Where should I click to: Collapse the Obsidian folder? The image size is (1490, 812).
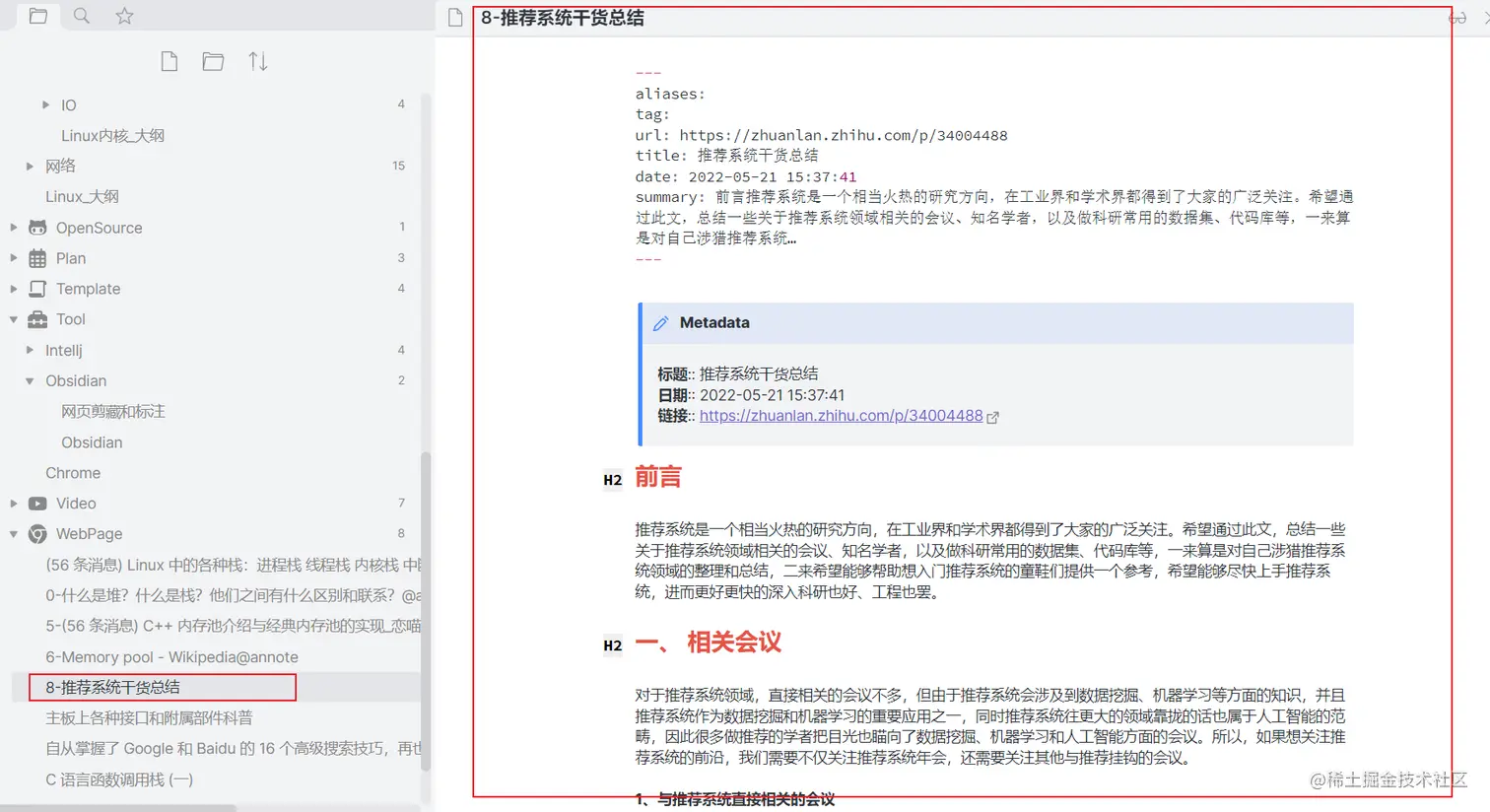pos(31,380)
